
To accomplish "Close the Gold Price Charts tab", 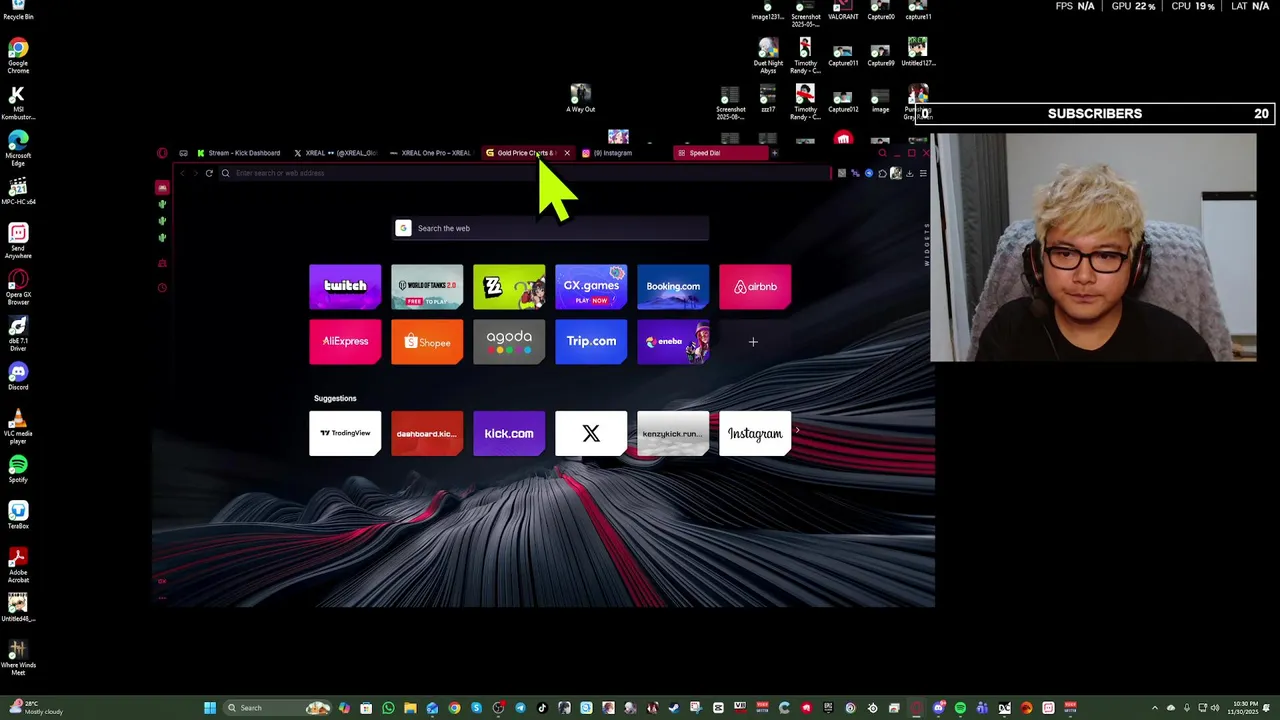I will 567,153.
